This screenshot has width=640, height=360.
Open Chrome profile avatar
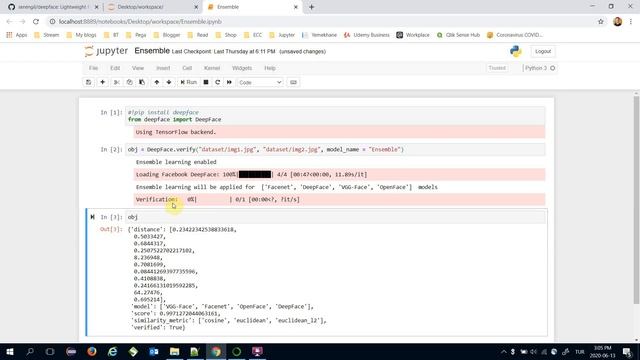[x=618, y=22]
